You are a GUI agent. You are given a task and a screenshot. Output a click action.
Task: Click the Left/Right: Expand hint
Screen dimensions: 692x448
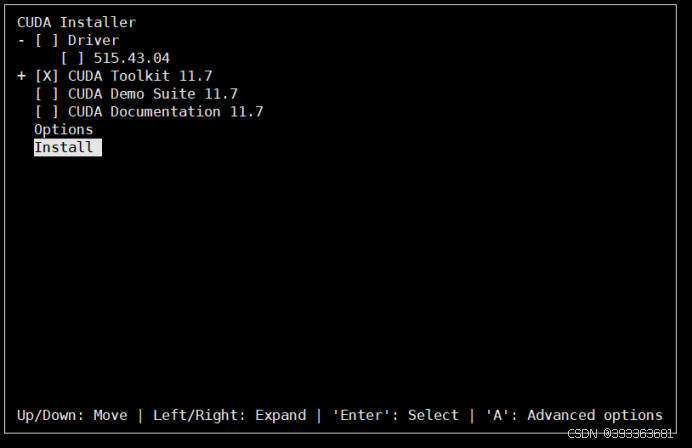[229, 415]
